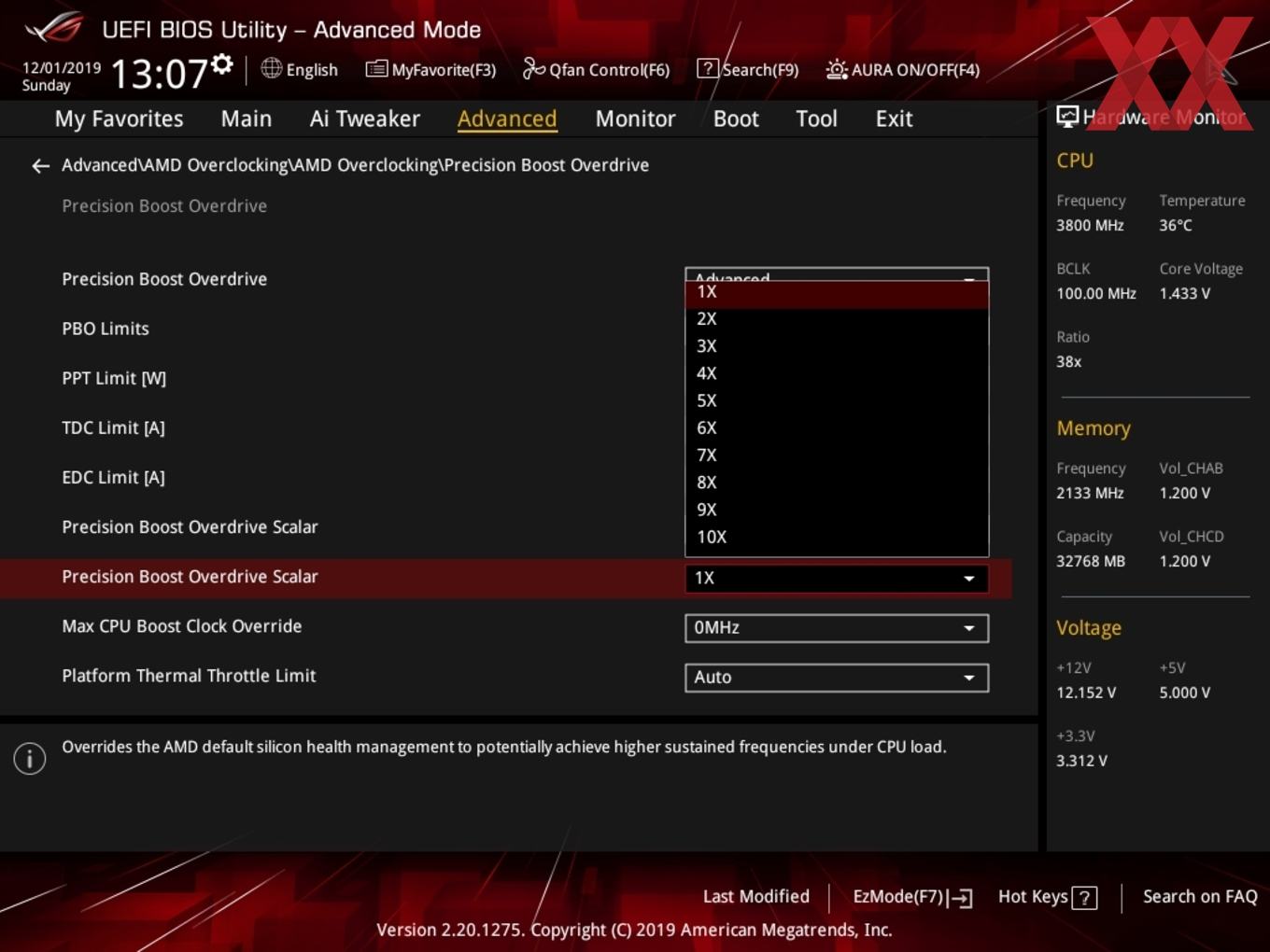
Task: Open the My Favorites tab
Action: 119,119
